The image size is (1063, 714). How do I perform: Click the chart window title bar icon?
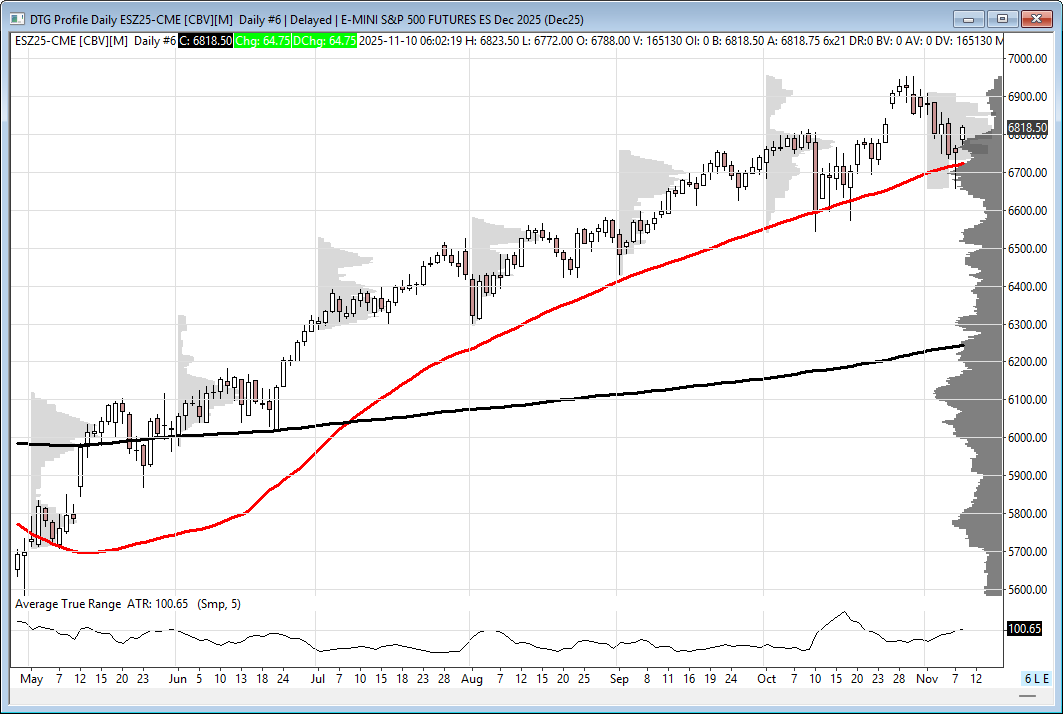(x=18, y=19)
